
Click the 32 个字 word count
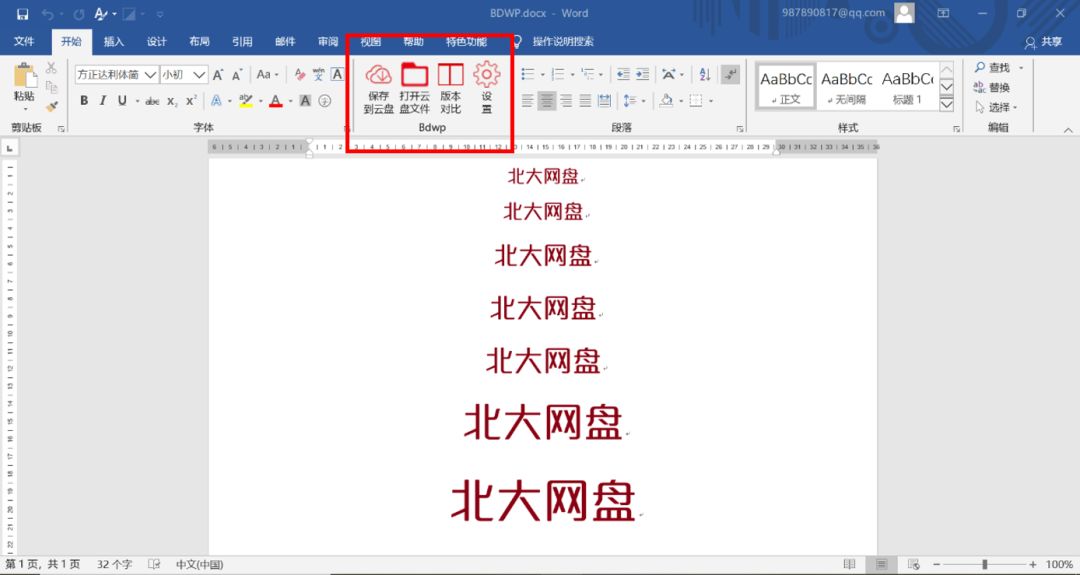tap(114, 564)
